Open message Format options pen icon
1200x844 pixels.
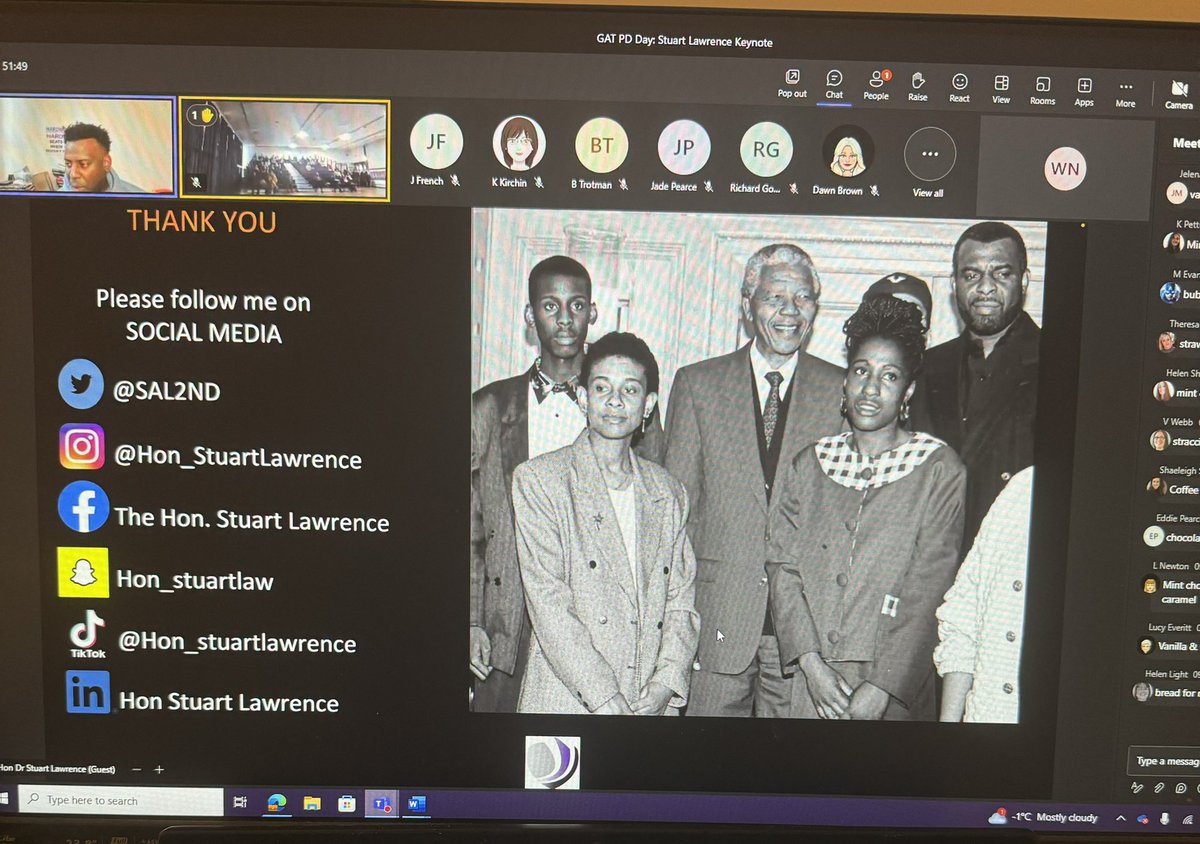[1137, 788]
